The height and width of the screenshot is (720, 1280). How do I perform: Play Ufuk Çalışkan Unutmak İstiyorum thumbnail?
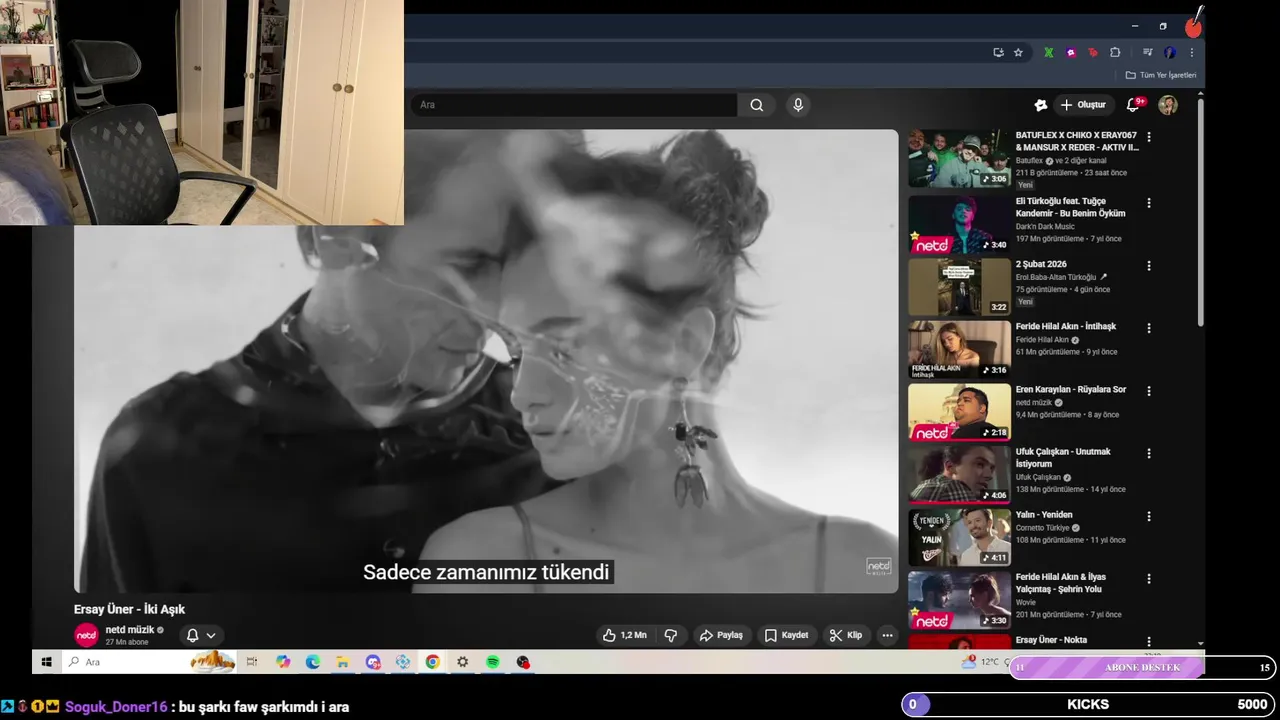point(959,475)
